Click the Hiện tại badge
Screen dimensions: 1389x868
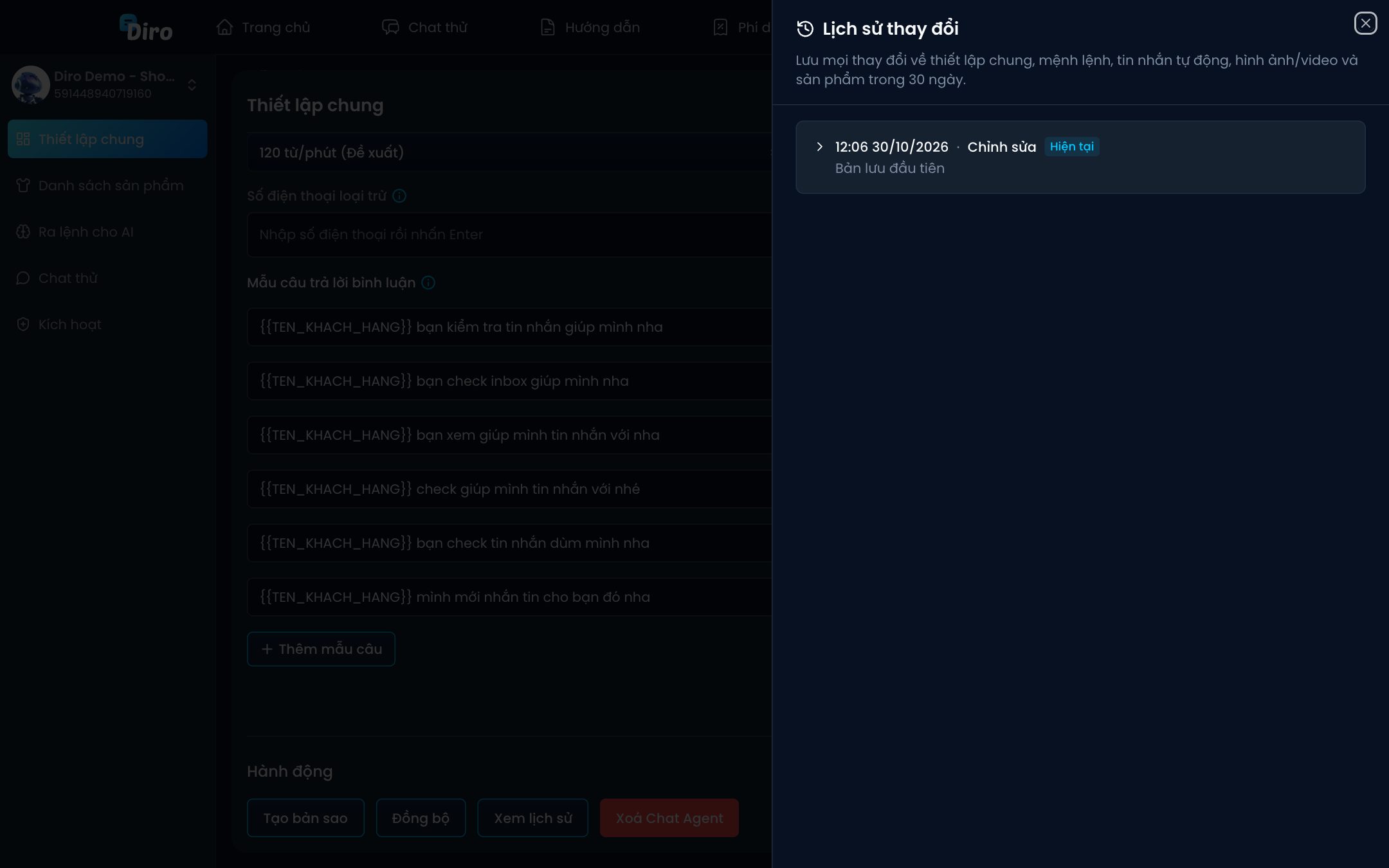point(1071,147)
